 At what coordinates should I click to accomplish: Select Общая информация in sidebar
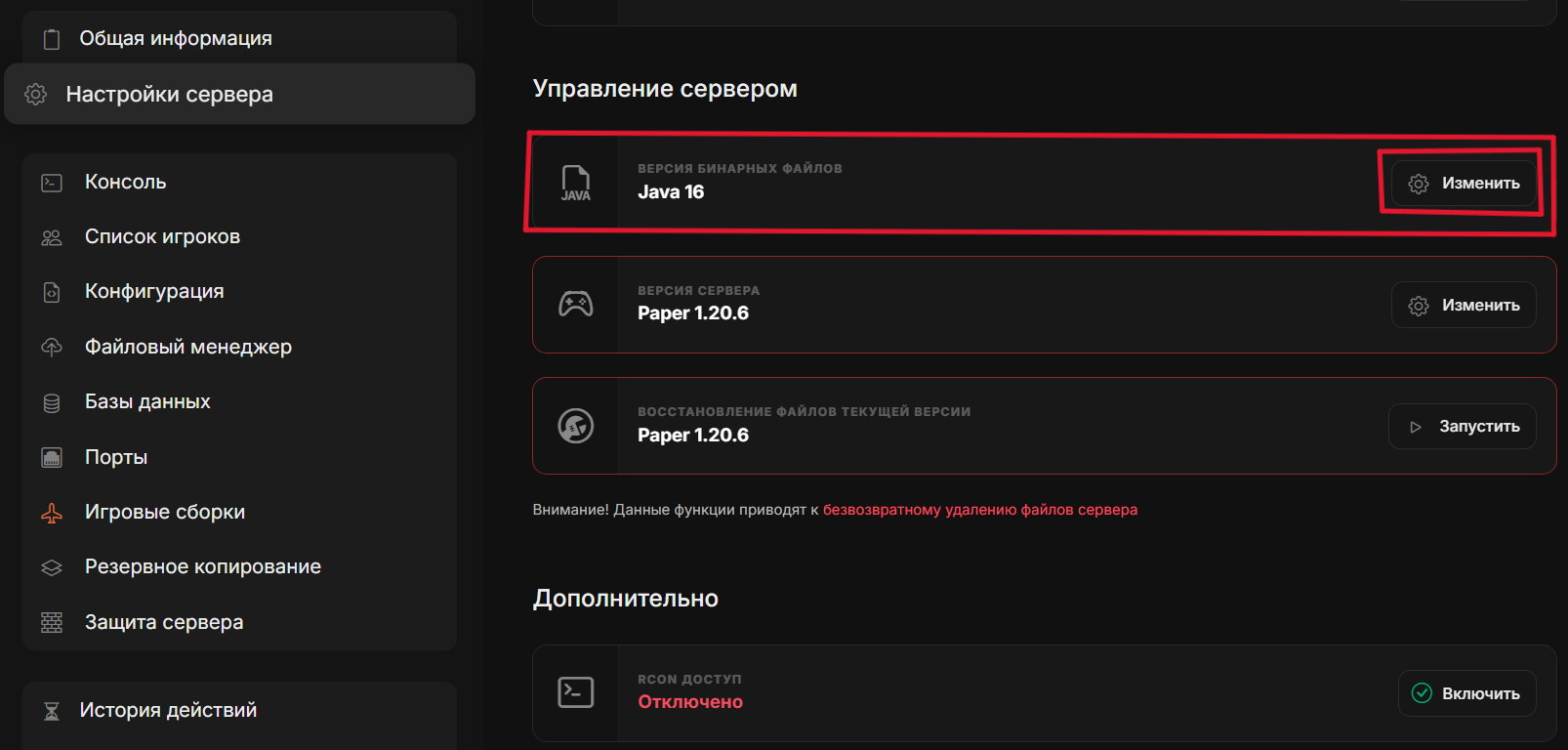[176, 38]
